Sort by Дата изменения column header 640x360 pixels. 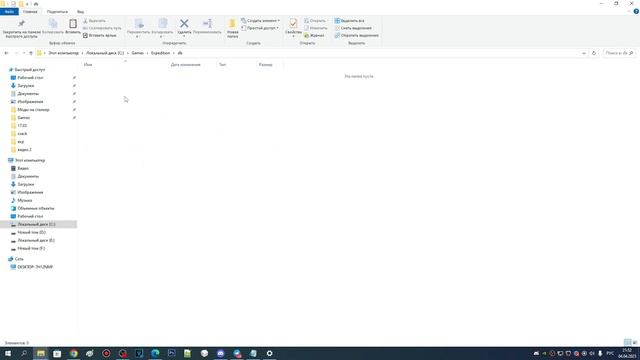(185, 64)
